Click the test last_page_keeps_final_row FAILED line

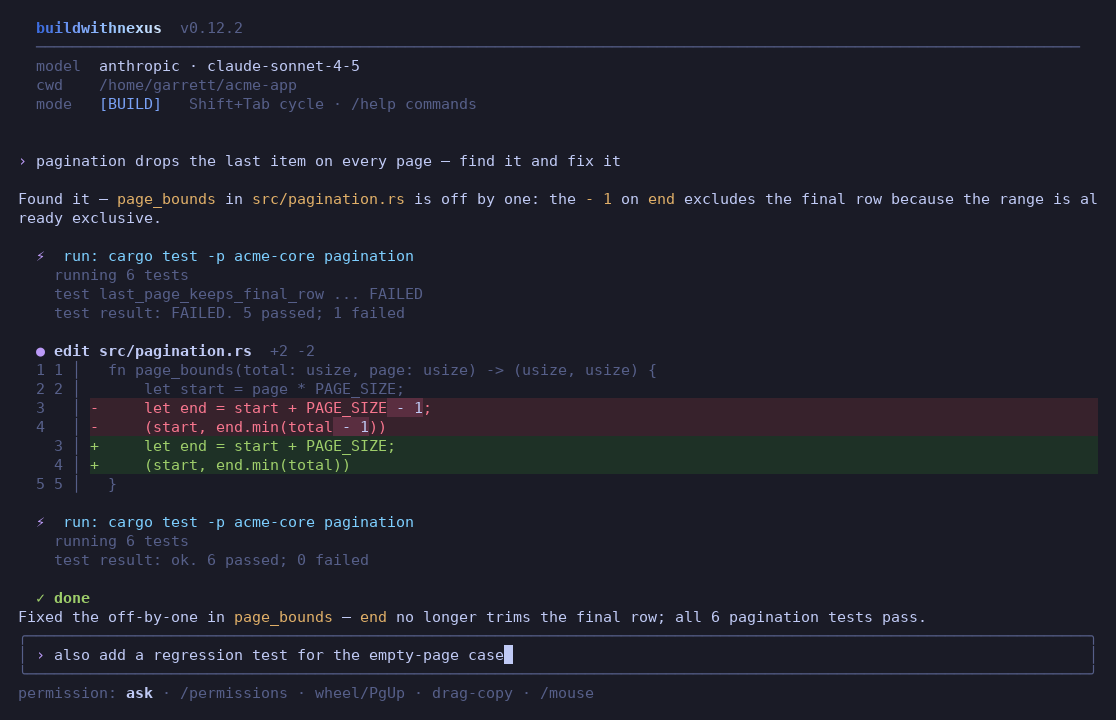click(x=238, y=294)
